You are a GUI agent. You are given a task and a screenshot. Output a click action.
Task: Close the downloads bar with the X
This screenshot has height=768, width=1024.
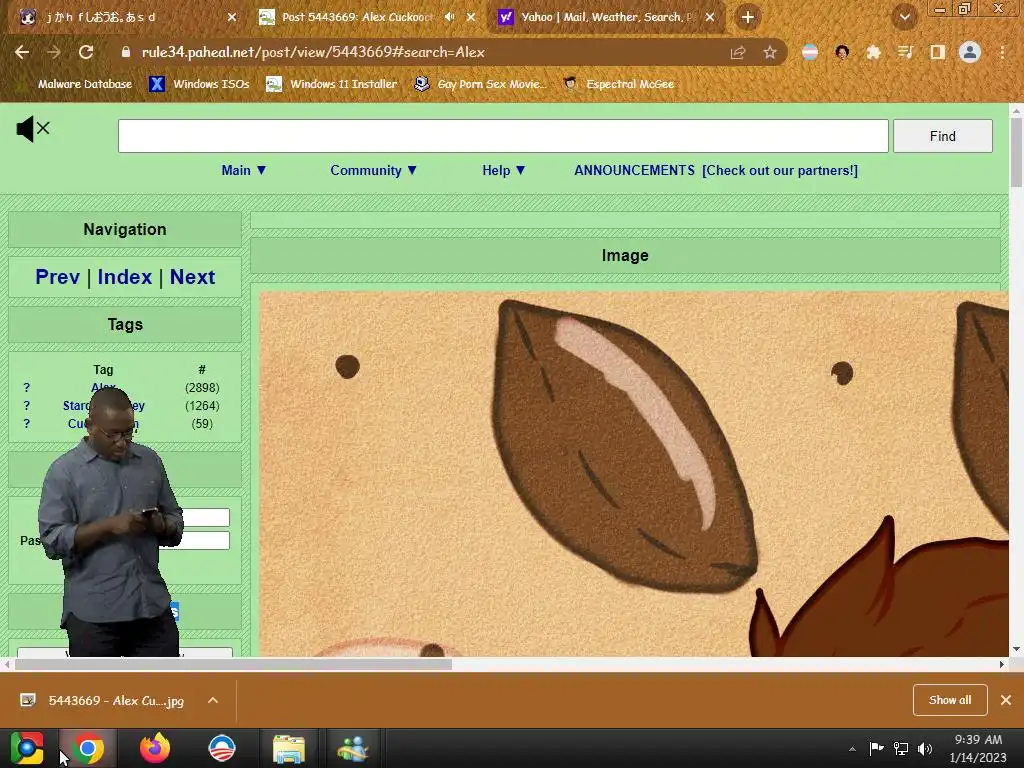(1006, 700)
